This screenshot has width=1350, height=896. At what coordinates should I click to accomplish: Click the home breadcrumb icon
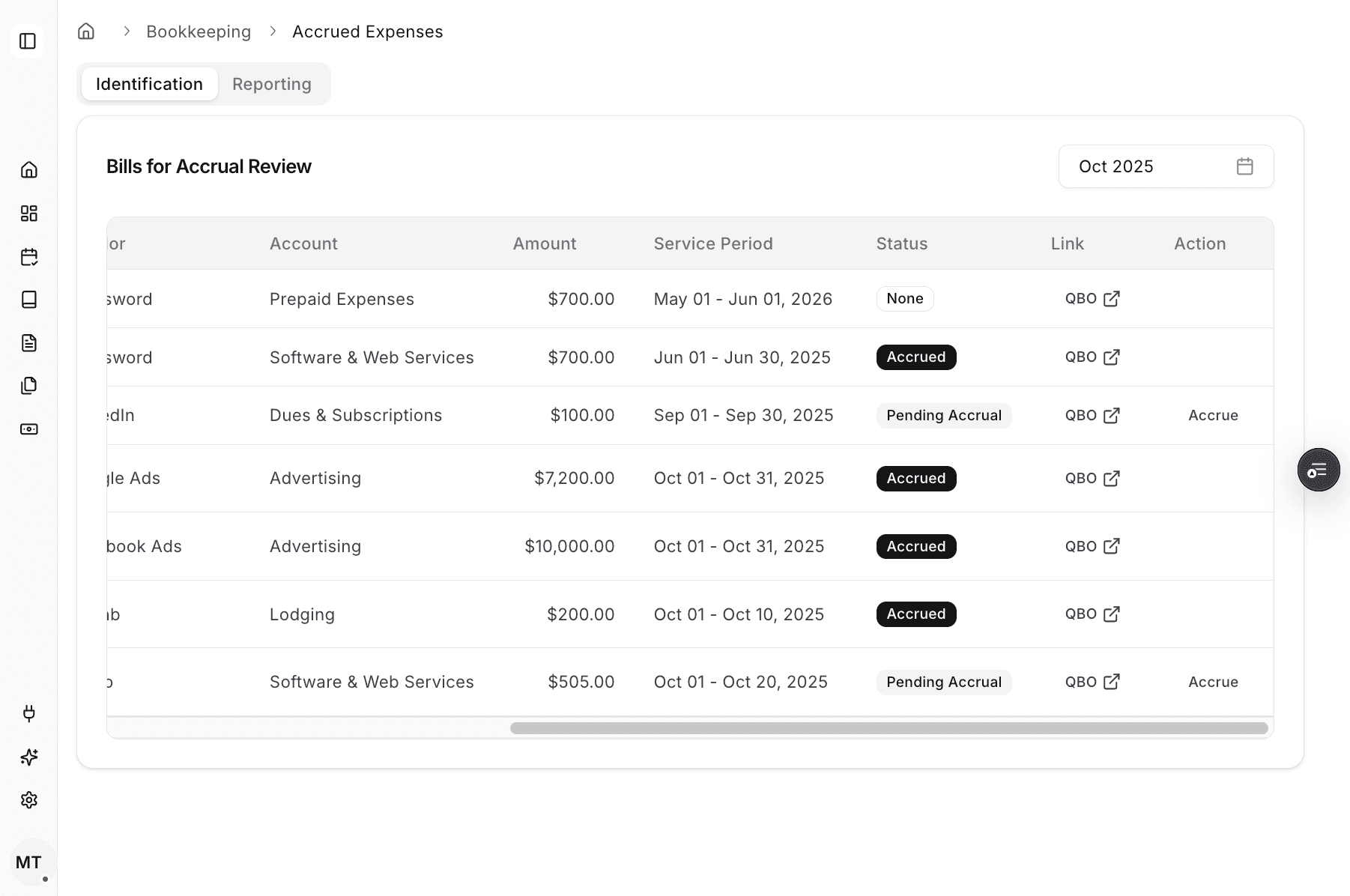[85, 31]
